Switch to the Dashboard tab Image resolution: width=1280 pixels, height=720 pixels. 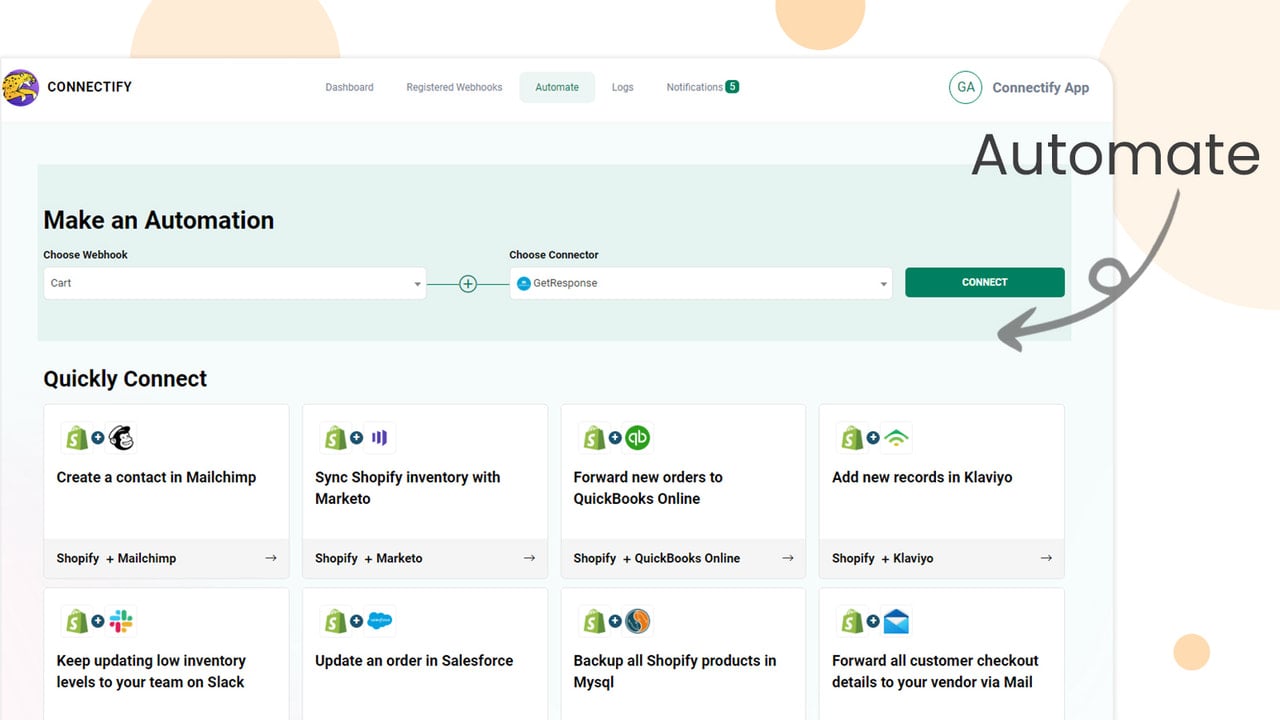349,87
